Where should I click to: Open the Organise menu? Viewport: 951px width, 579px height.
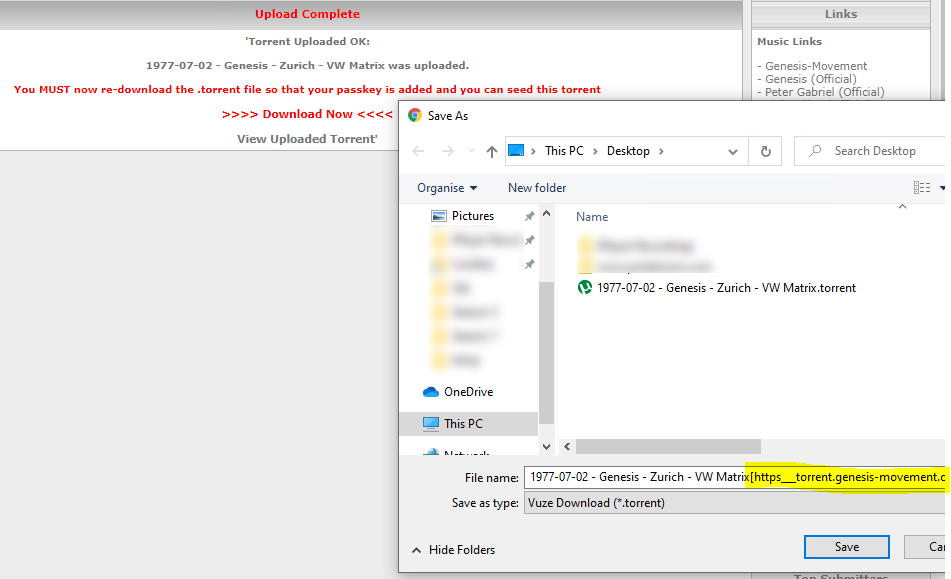447,188
